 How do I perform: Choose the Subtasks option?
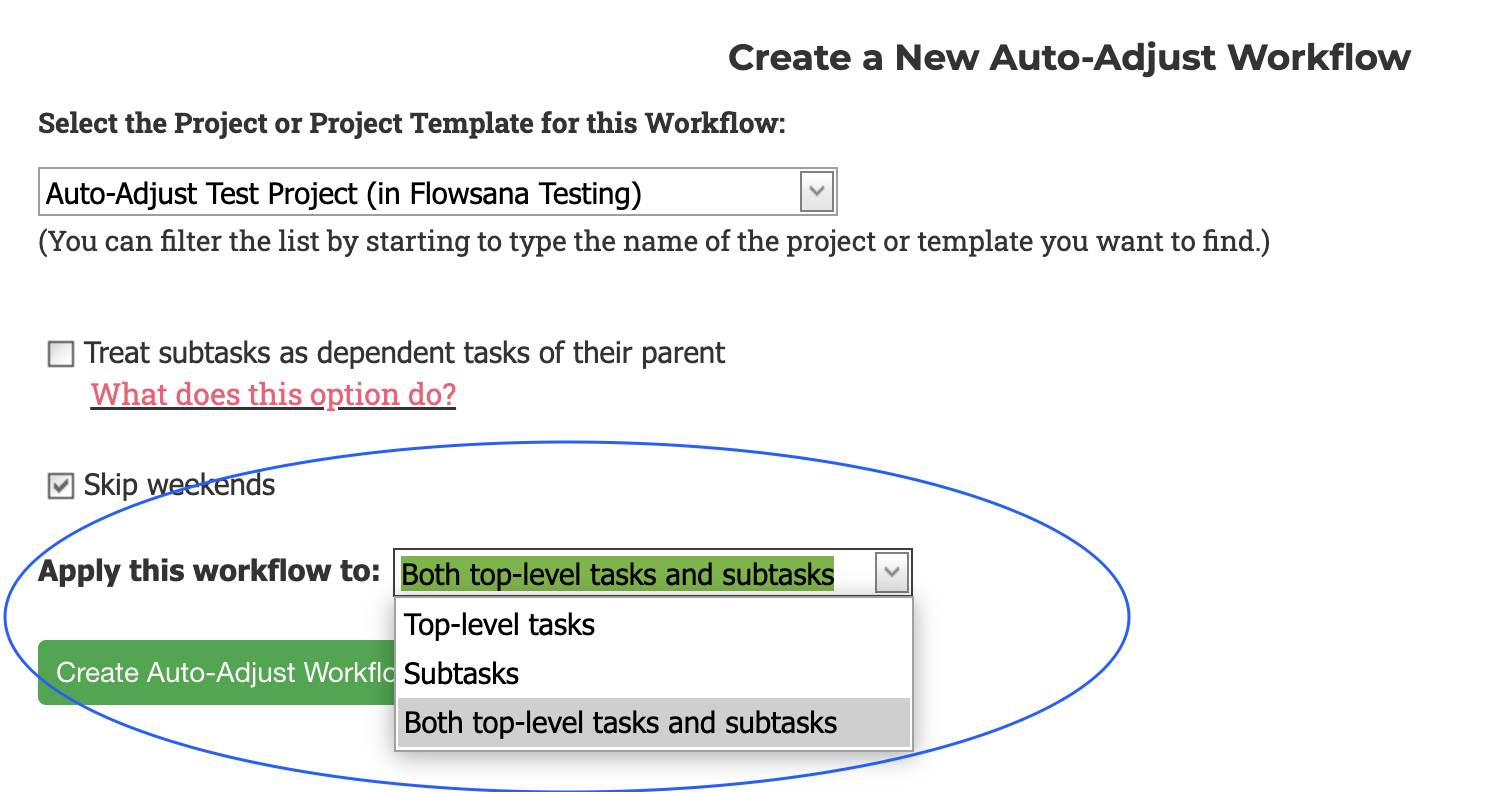click(462, 674)
